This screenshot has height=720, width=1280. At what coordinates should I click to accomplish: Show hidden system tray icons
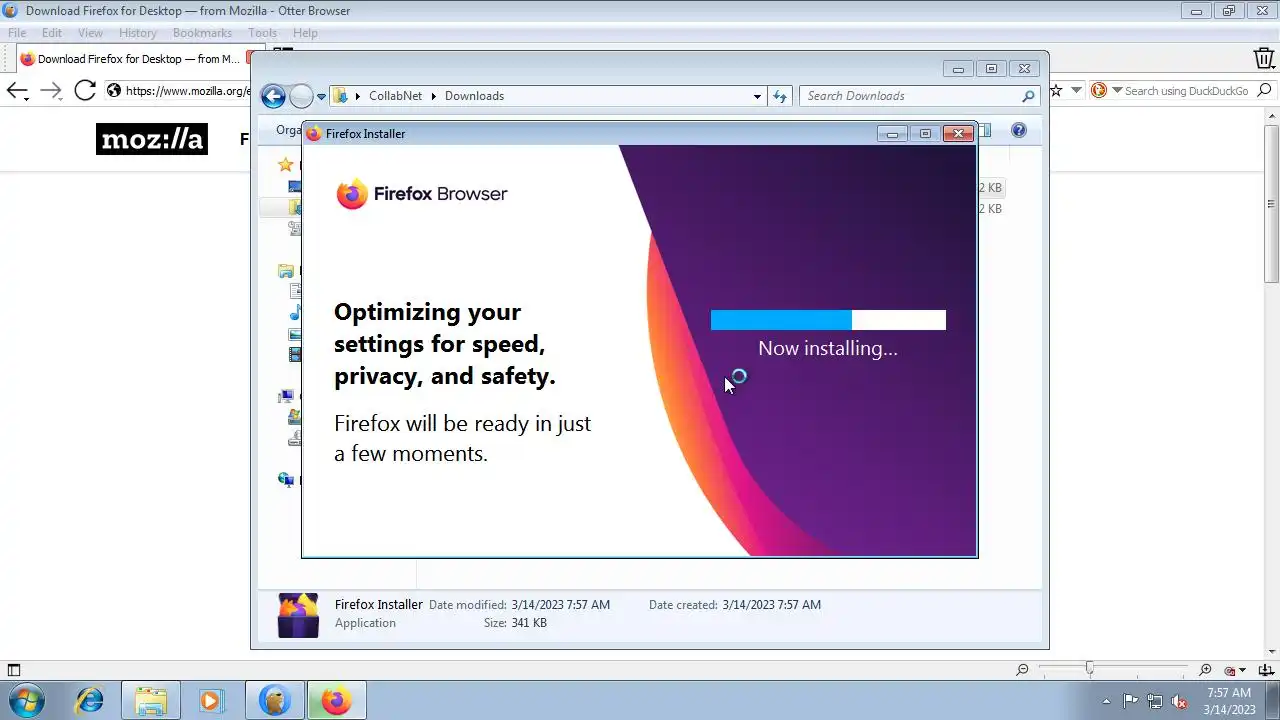pos(1106,701)
